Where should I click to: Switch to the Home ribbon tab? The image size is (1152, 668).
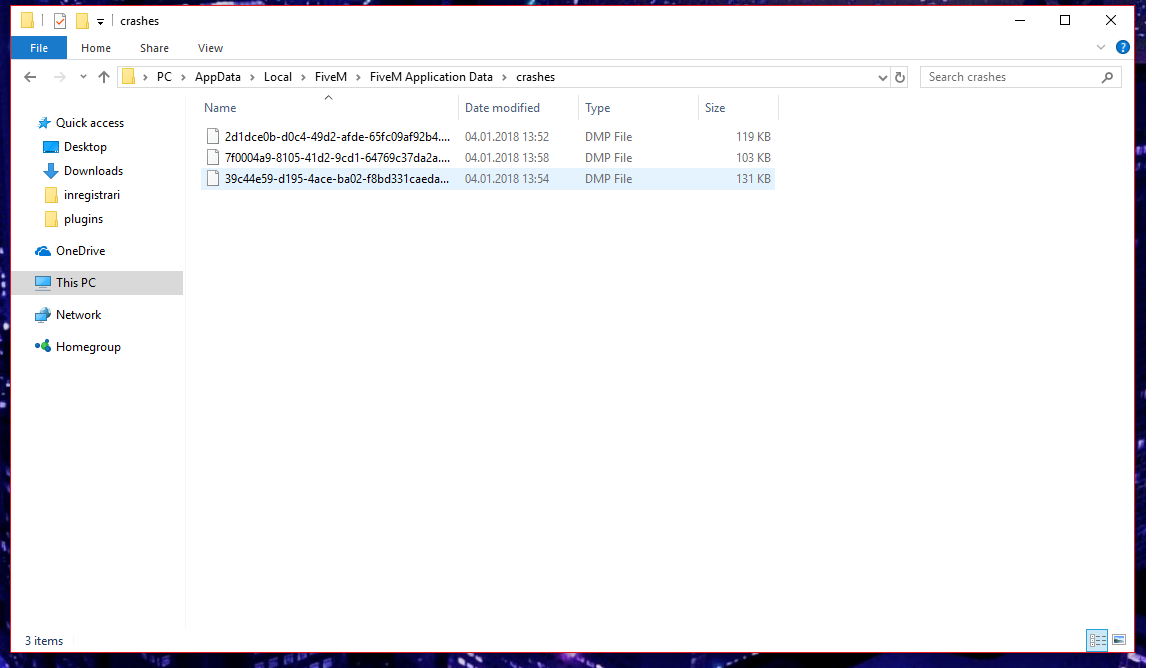tap(96, 48)
